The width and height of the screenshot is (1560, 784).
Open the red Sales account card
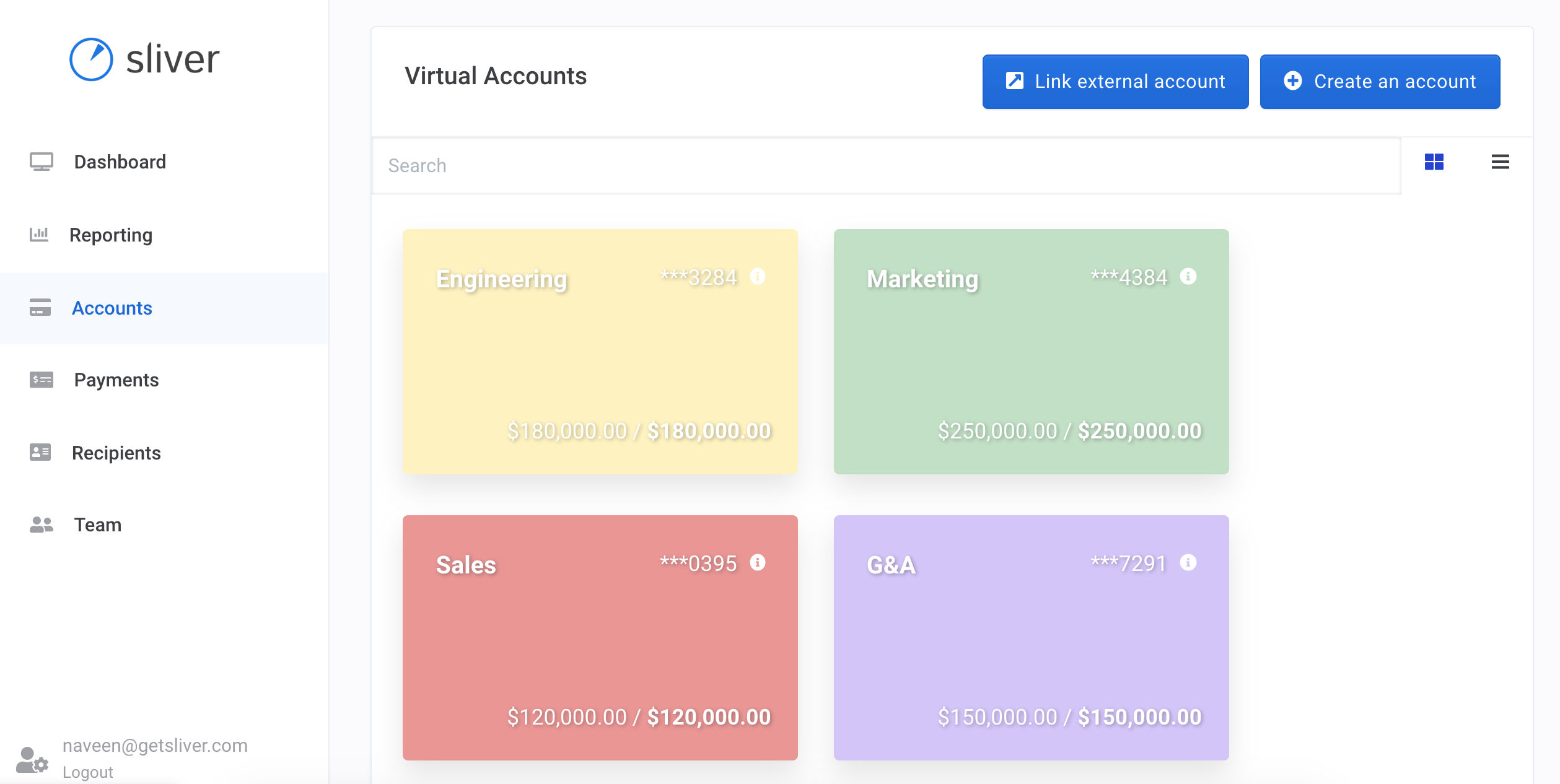click(600, 638)
